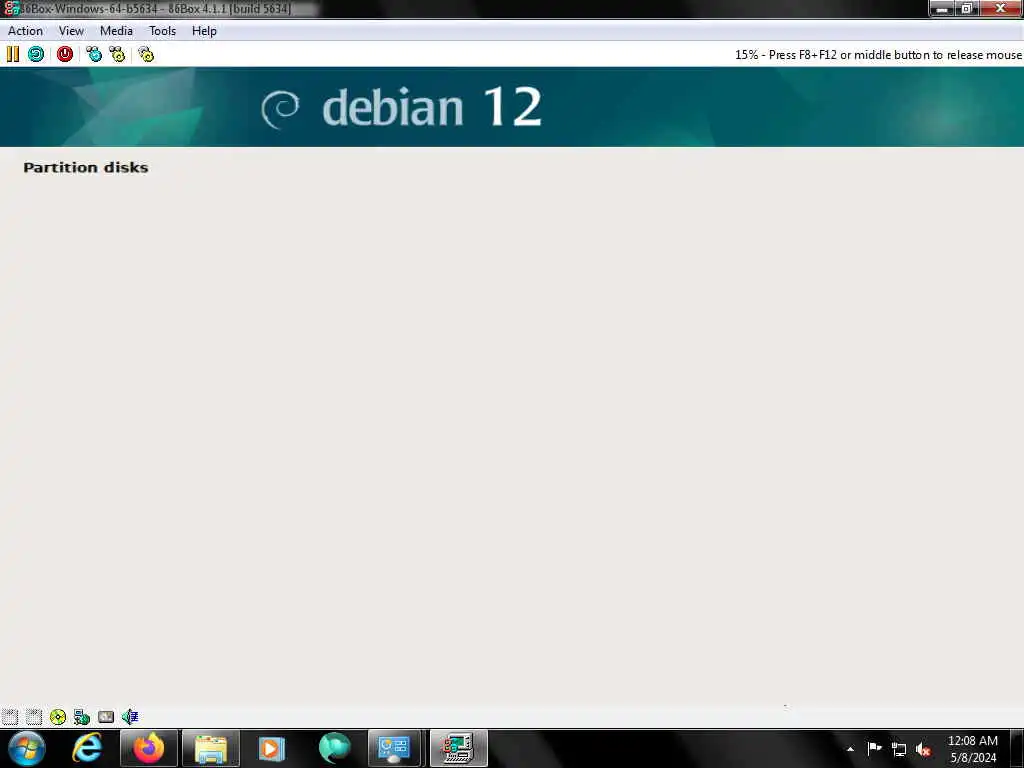
Task: Click the teal hard reset icon
Action: click(36, 54)
